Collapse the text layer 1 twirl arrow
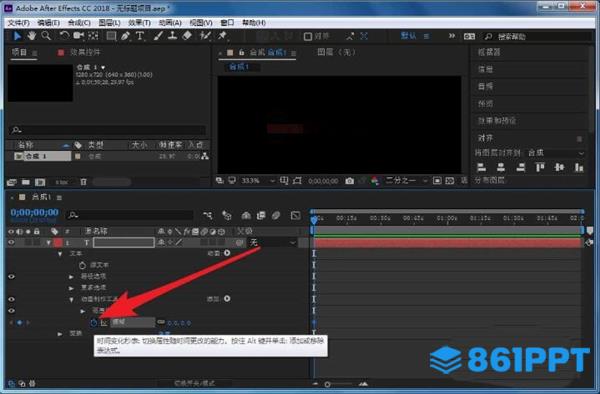Image resolution: width=600 pixels, height=394 pixels. click(x=48, y=243)
